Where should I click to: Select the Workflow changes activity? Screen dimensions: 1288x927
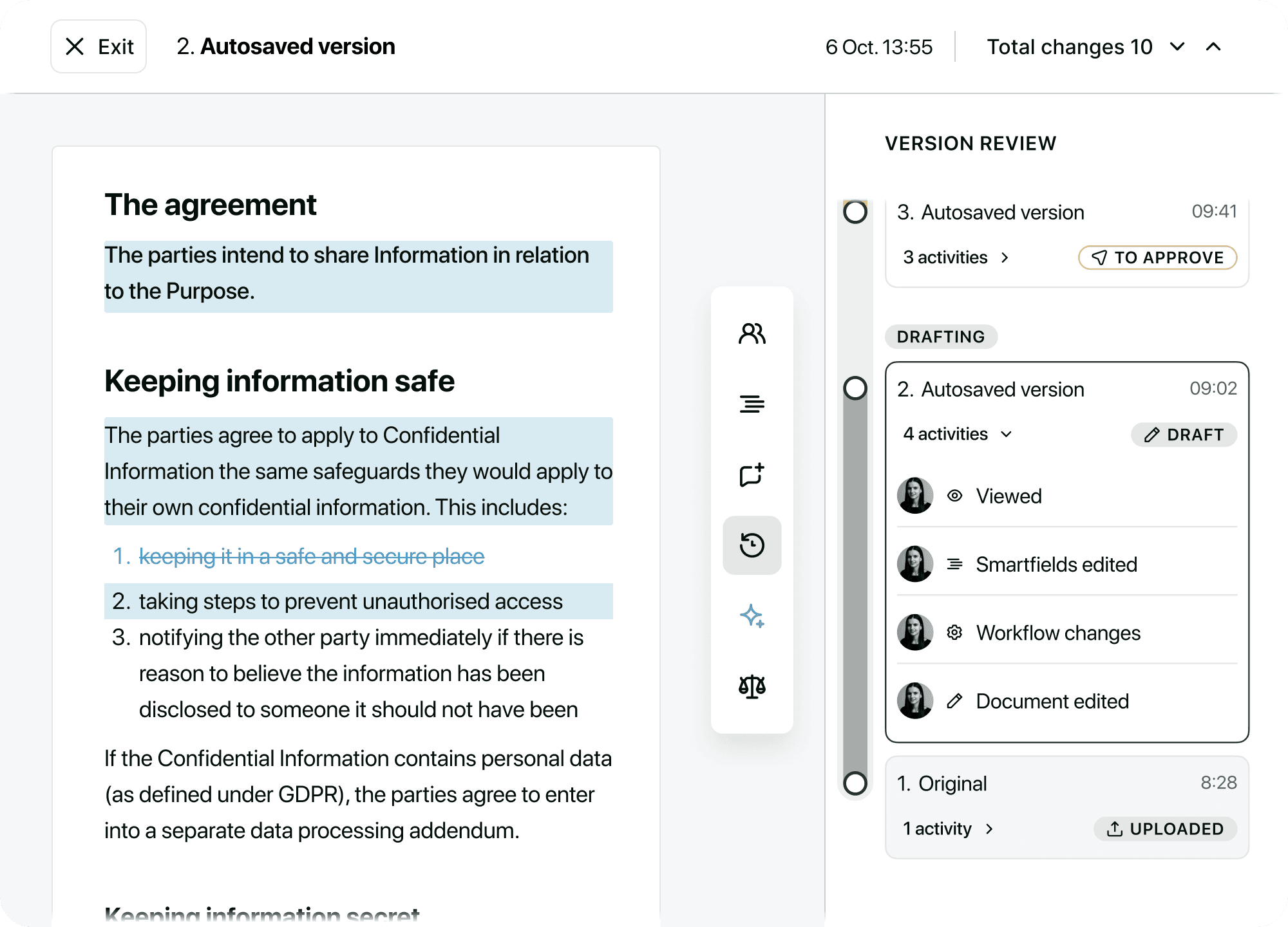pos(1058,633)
